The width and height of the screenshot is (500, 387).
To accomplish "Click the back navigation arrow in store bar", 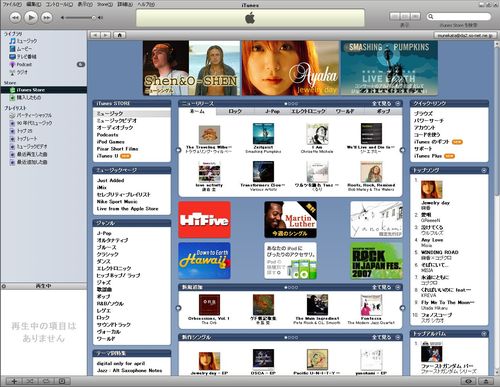I will [95, 35].
